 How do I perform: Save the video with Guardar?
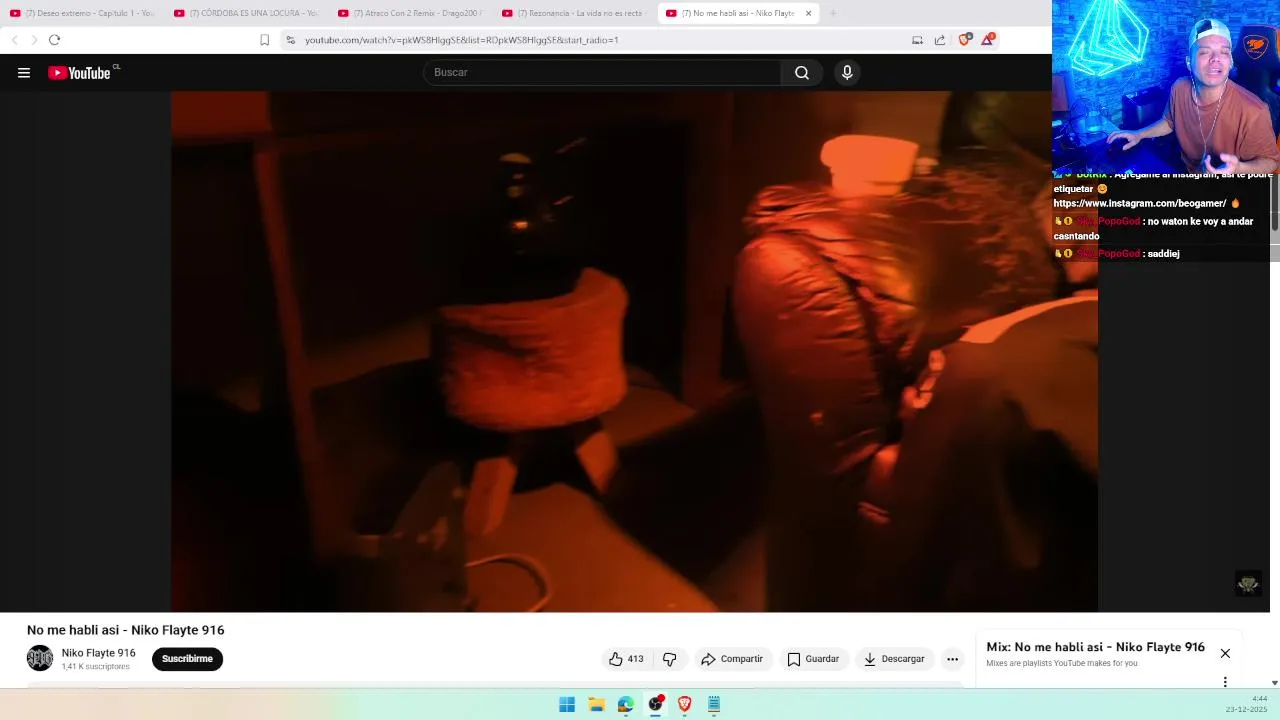tap(813, 659)
